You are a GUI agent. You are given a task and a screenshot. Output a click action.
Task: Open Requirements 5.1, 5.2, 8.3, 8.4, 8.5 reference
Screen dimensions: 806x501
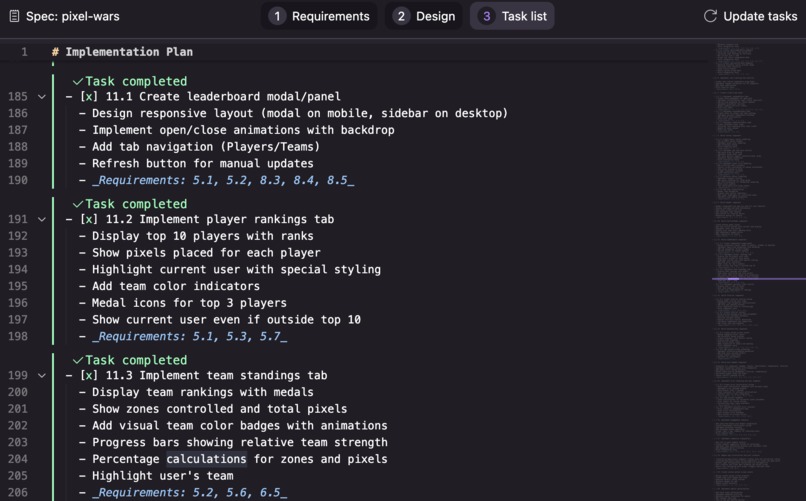[223, 180]
